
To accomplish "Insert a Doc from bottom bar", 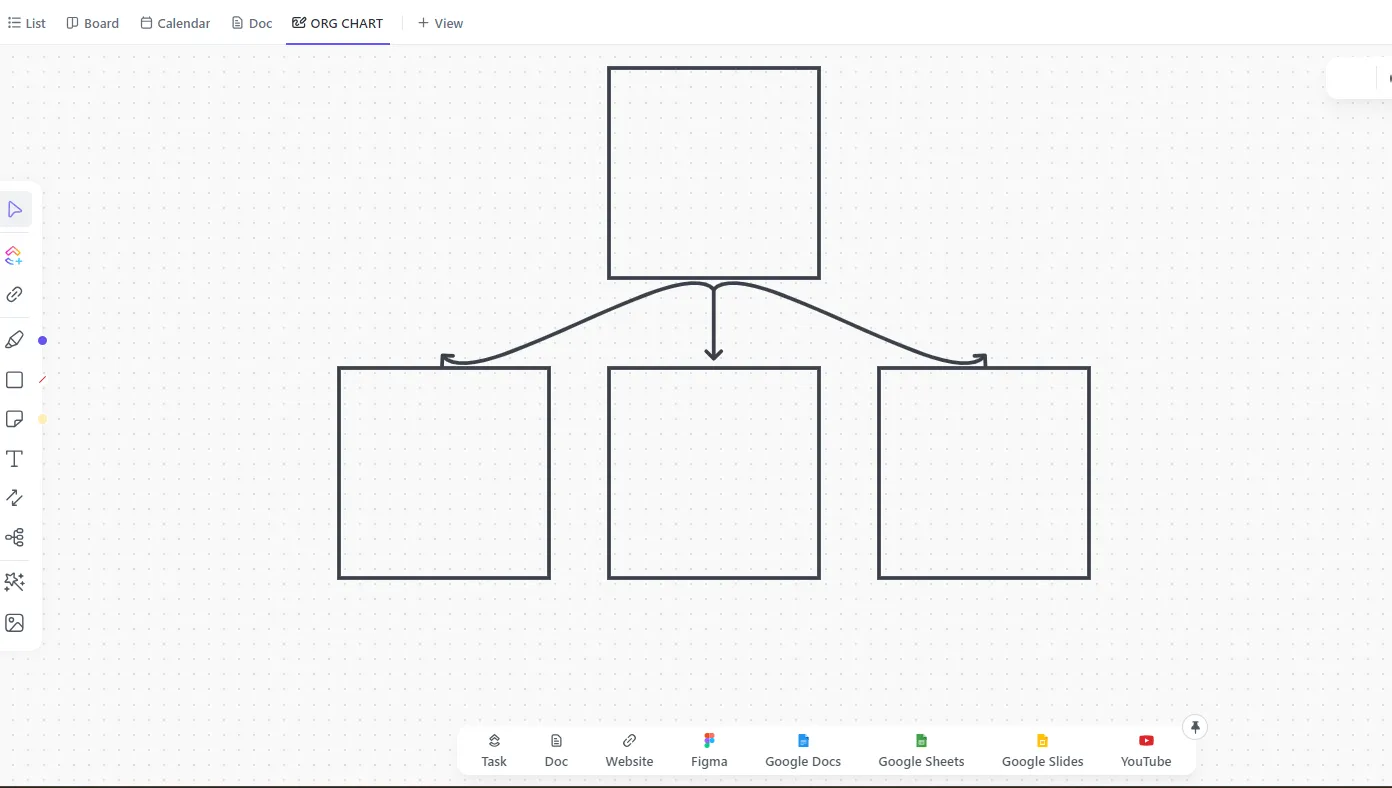I will click(x=556, y=751).
